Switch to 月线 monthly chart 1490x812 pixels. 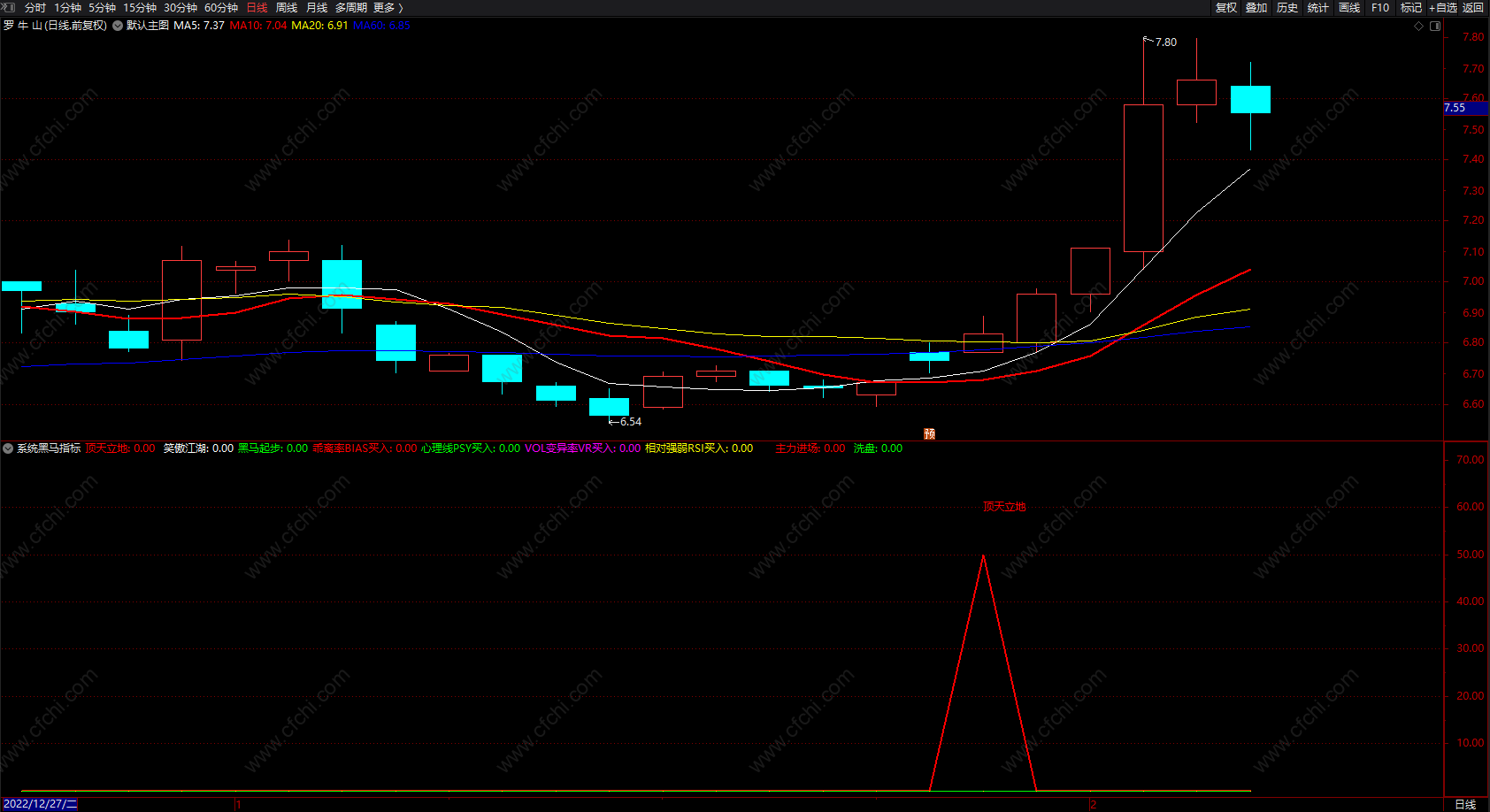317,8
